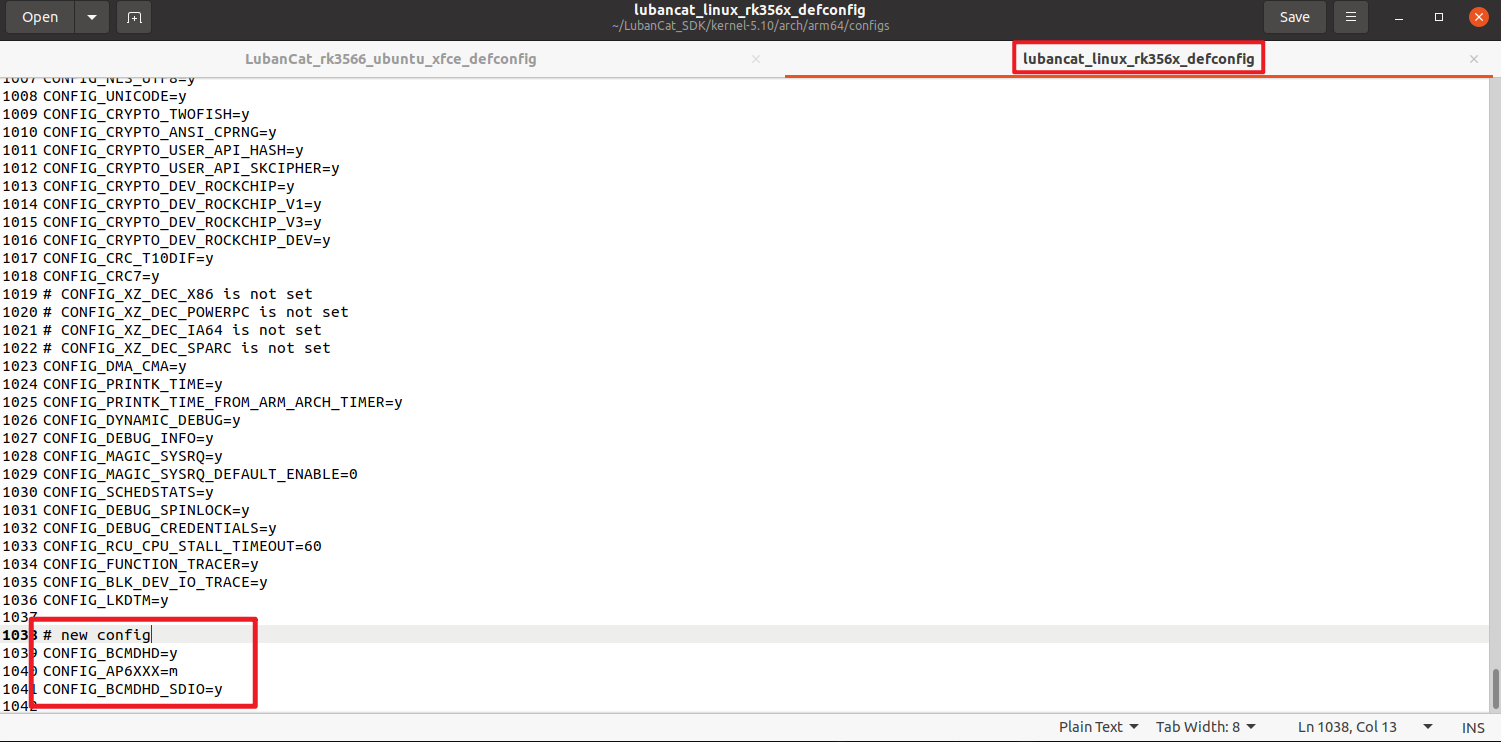Viewport: 1501px width, 742px height.
Task: Click the Open button
Action: [x=40, y=17]
